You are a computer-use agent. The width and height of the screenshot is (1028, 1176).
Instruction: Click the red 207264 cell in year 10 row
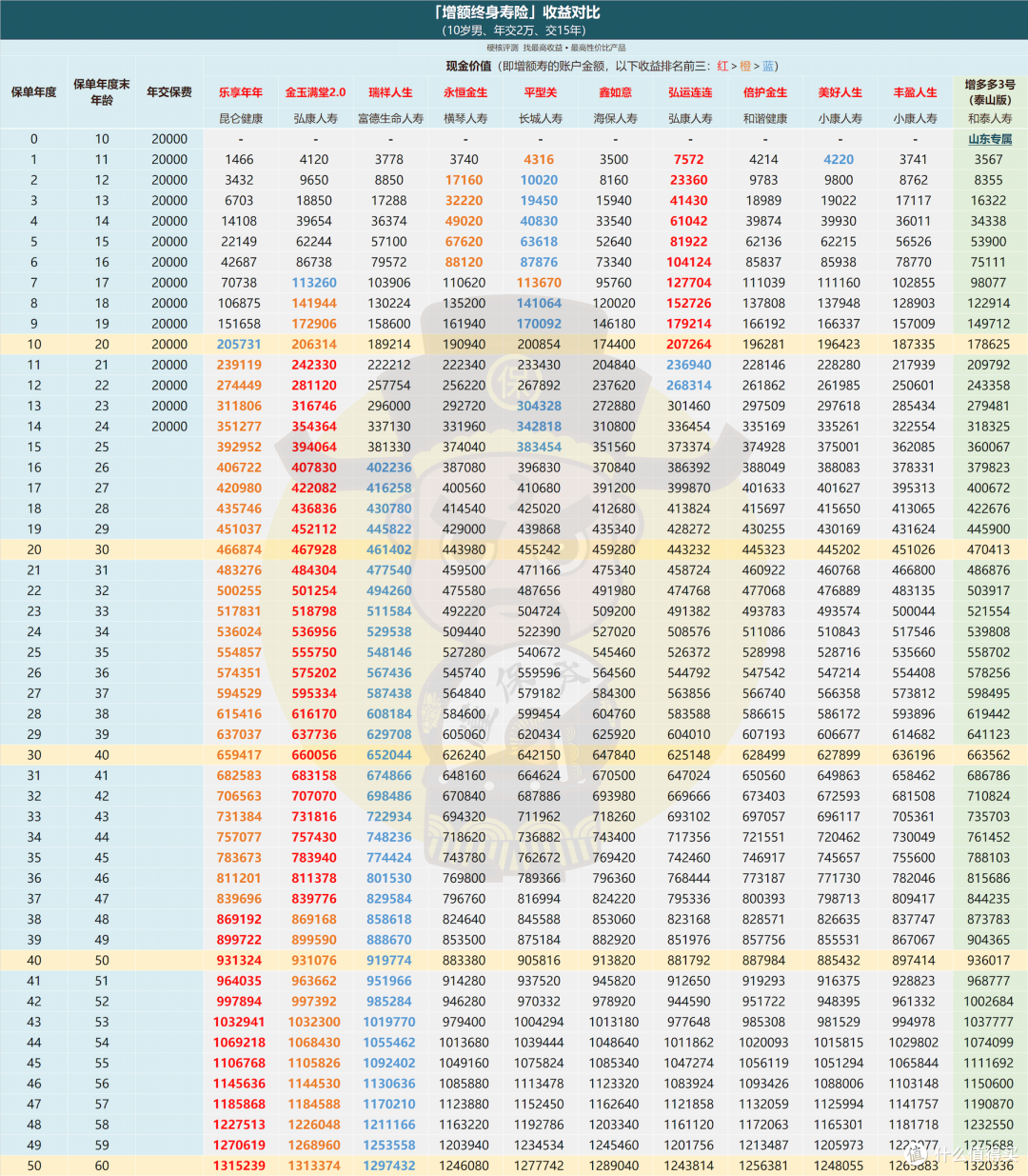689,345
